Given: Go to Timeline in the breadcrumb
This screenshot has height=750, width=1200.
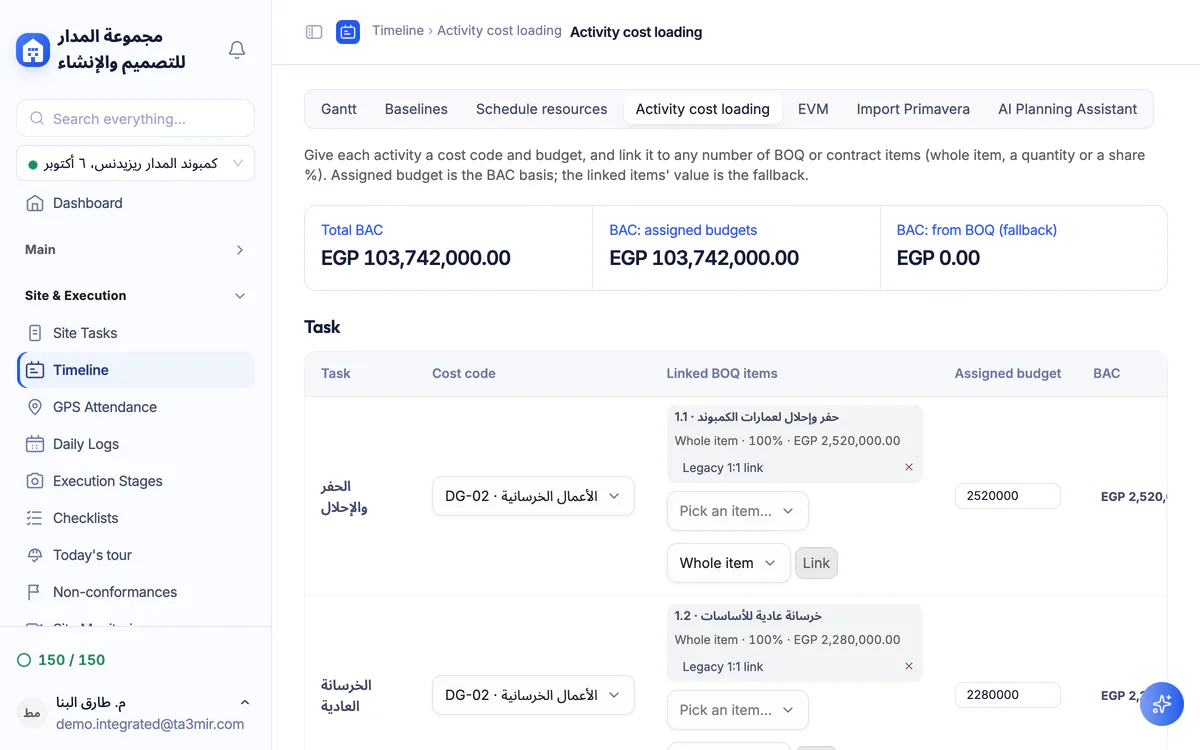Looking at the screenshot, I should pyautogui.click(x=398, y=31).
